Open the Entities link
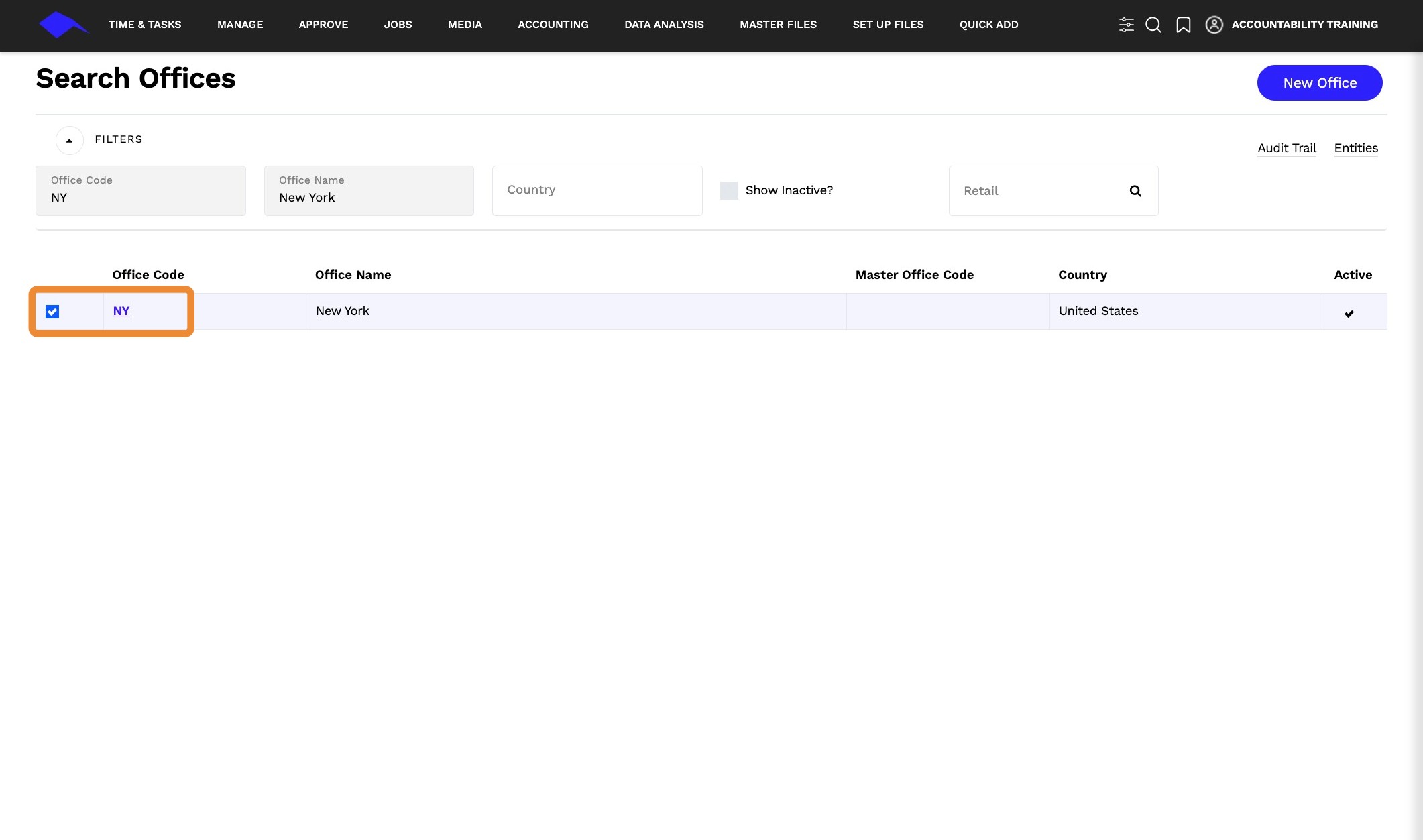 pyautogui.click(x=1356, y=148)
